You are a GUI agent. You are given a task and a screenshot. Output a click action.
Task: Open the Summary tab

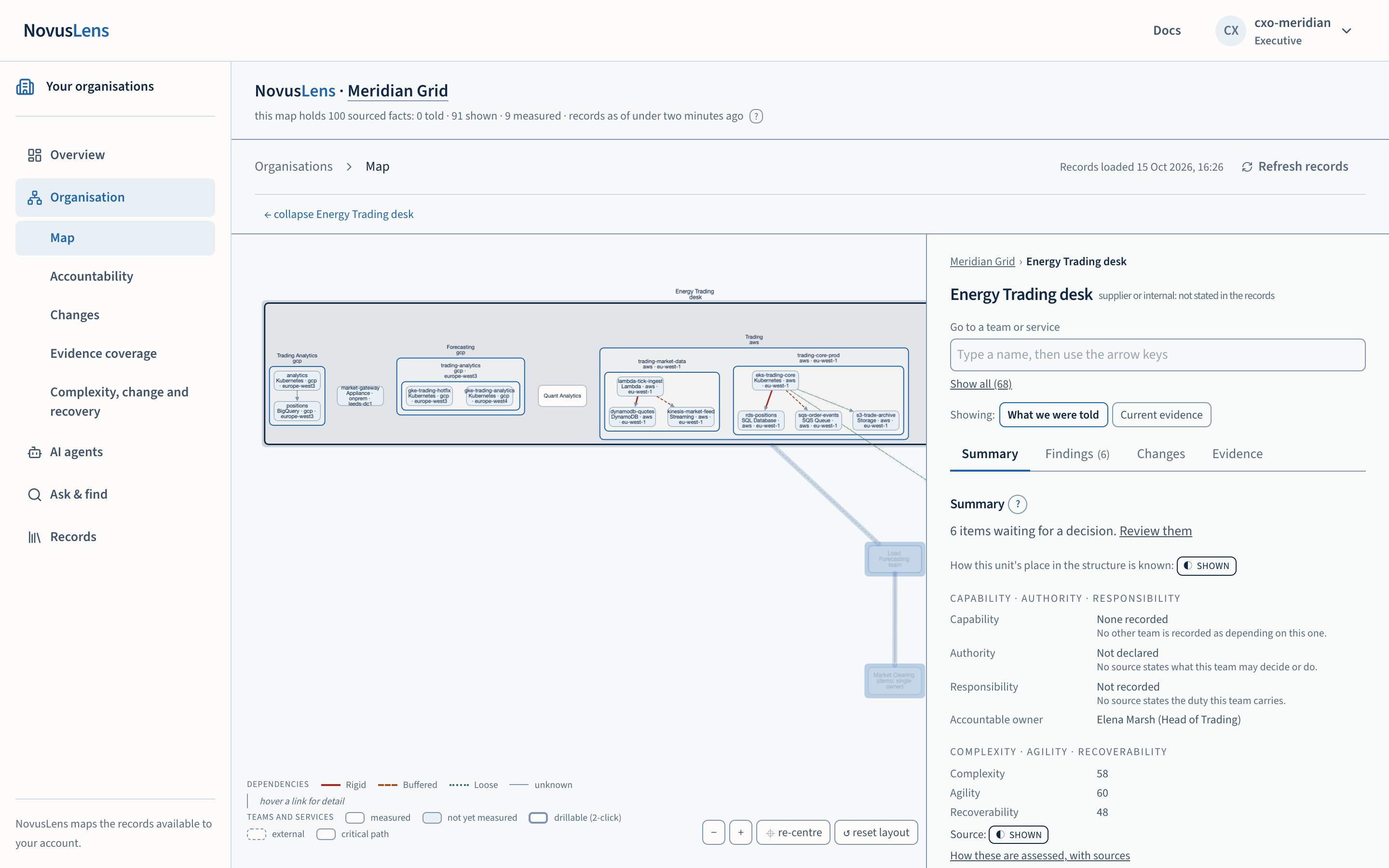[990, 453]
